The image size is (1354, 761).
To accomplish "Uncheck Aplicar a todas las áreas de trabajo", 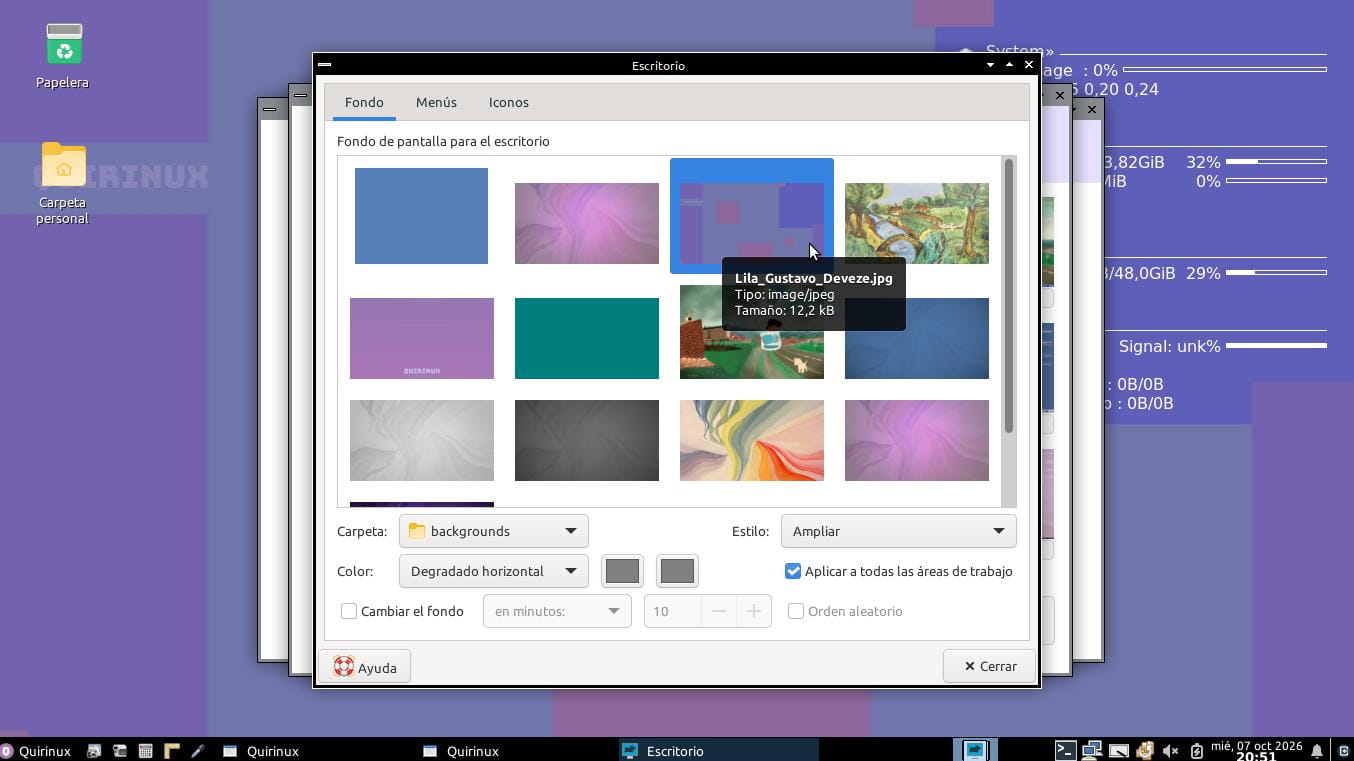I will pos(793,571).
